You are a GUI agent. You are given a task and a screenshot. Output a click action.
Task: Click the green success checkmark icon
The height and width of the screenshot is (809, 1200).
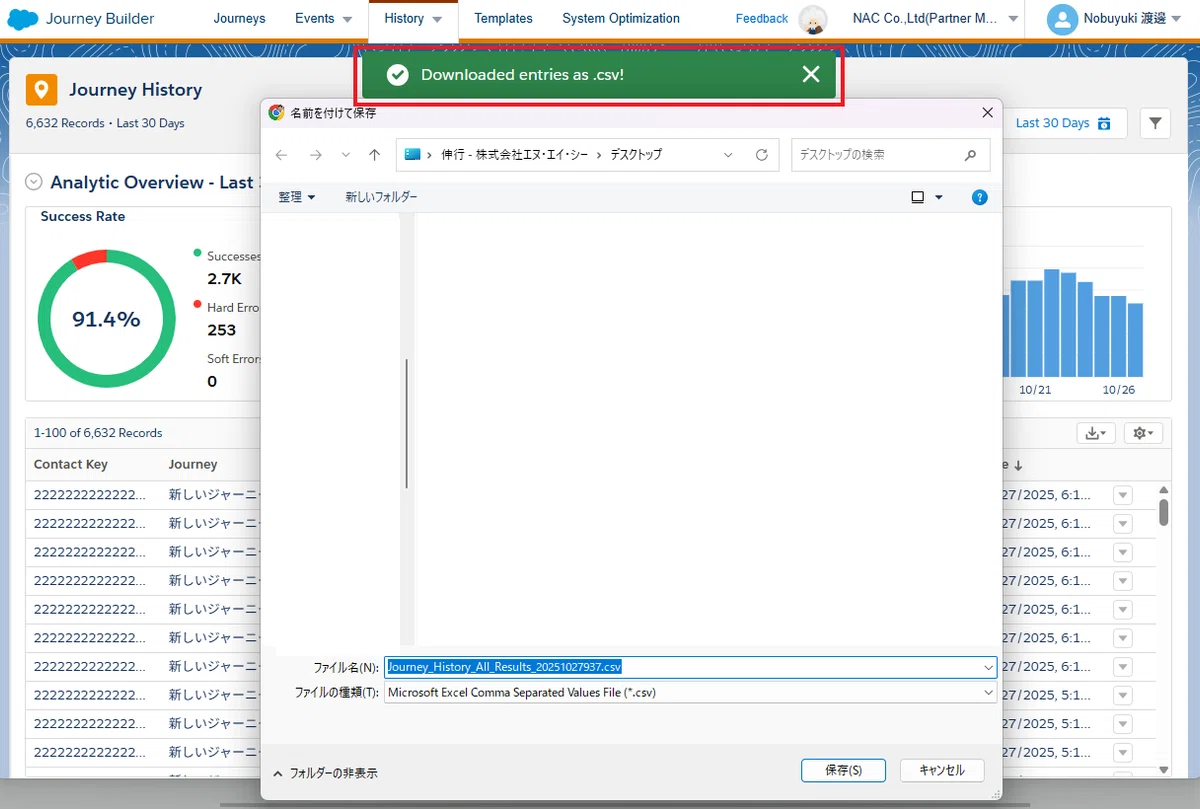[397, 75]
